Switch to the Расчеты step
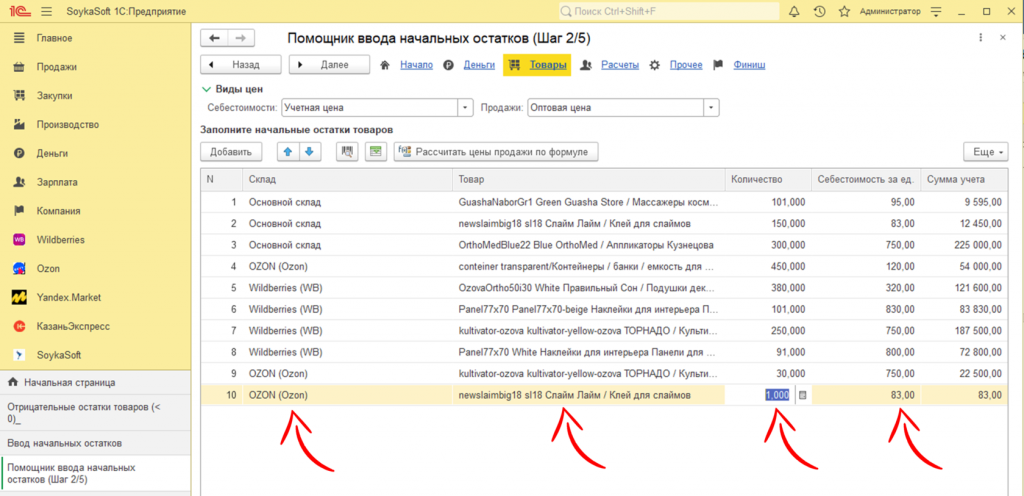 click(619, 65)
